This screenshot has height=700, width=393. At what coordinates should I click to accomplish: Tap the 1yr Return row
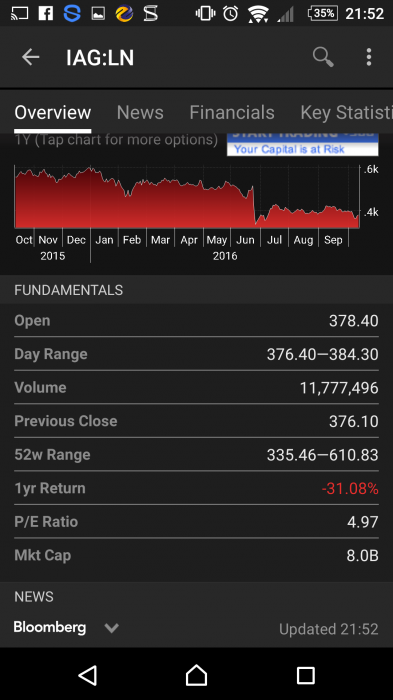(x=196, y=488)
